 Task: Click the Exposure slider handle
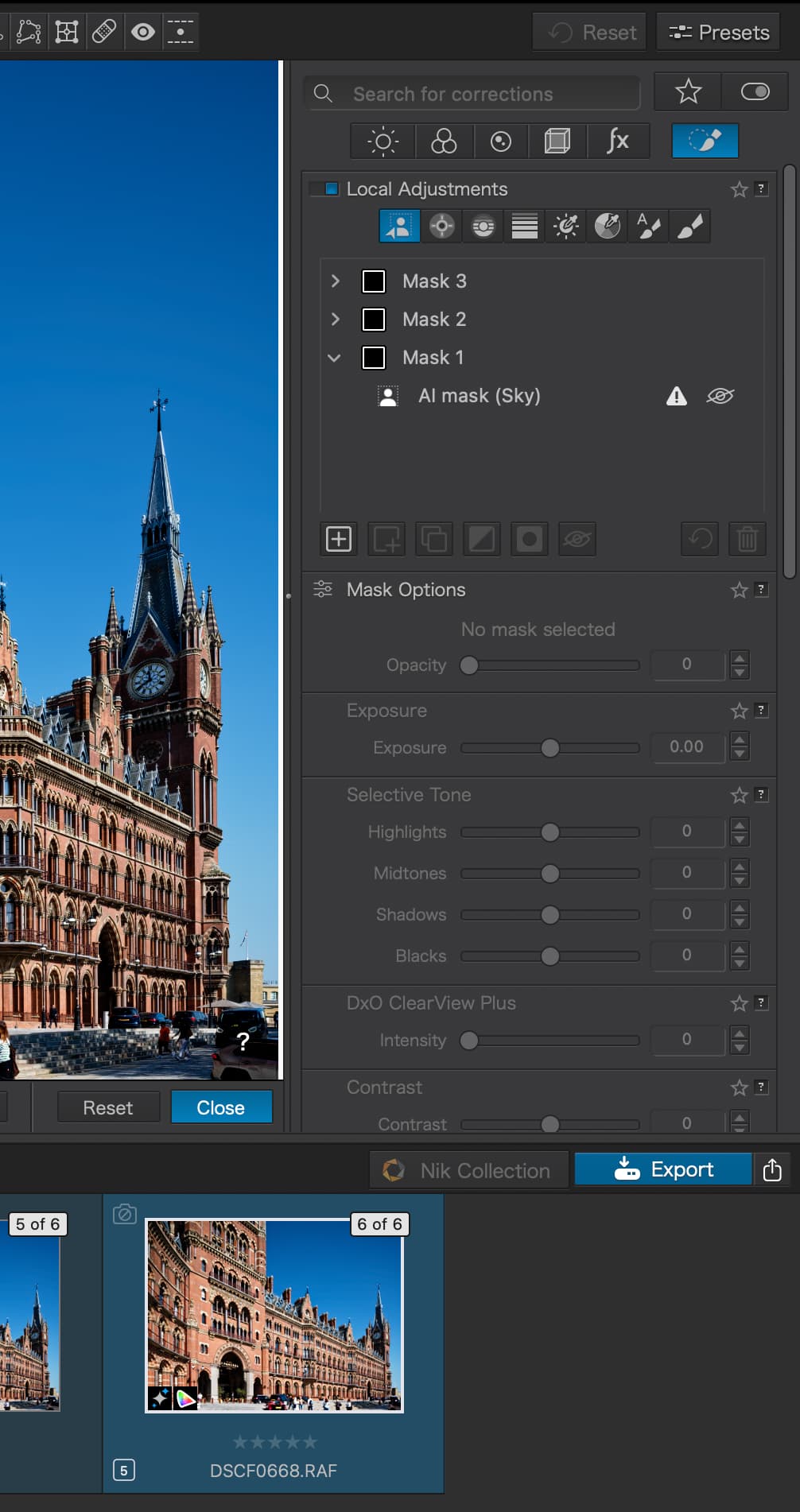coord(550,748)
